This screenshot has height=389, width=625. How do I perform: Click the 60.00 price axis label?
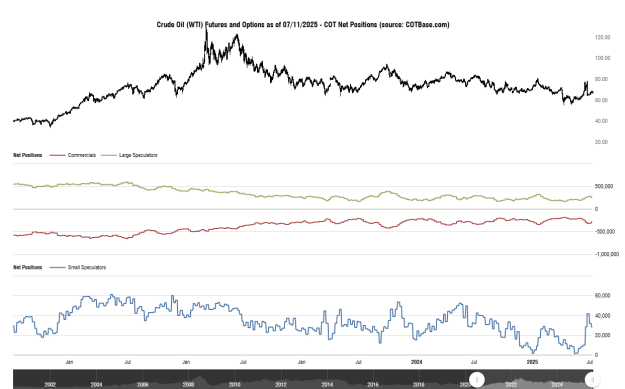coord(601,100)
